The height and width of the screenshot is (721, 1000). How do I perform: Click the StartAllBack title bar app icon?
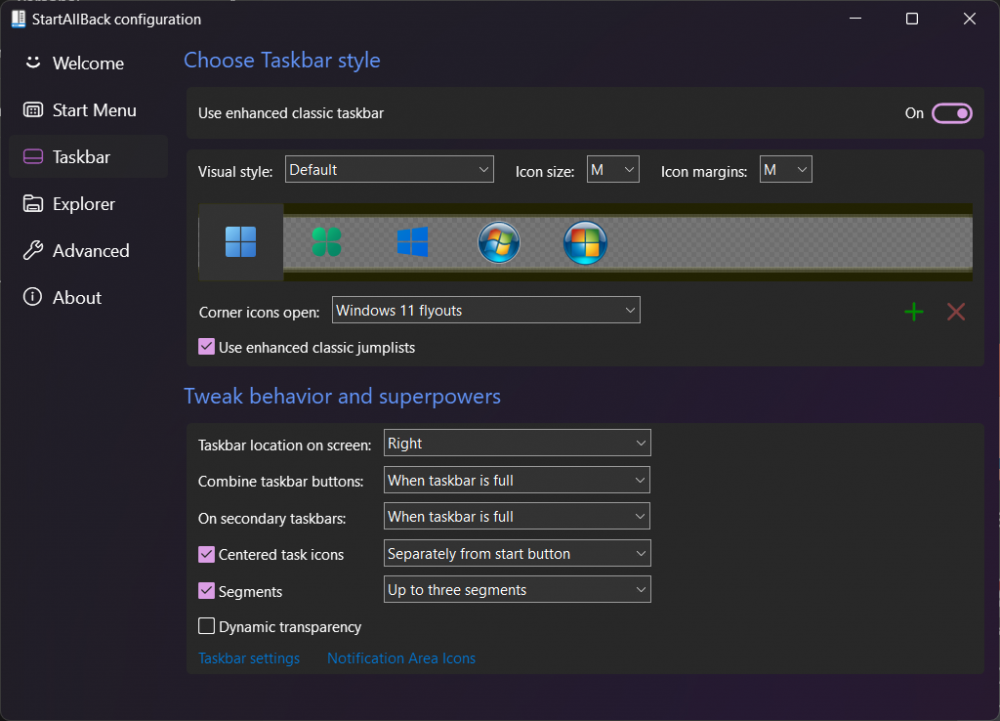pyautogui.click(x=18, y=19)
